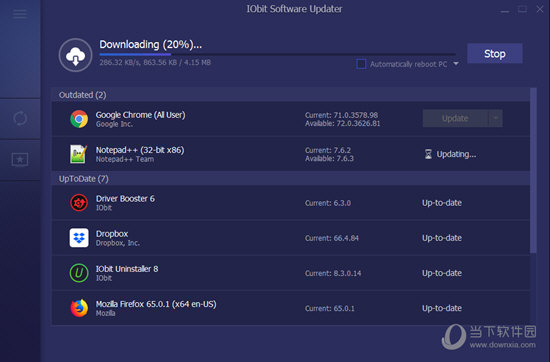
Task: Click the download speed and size text
Action: point(155,62)
